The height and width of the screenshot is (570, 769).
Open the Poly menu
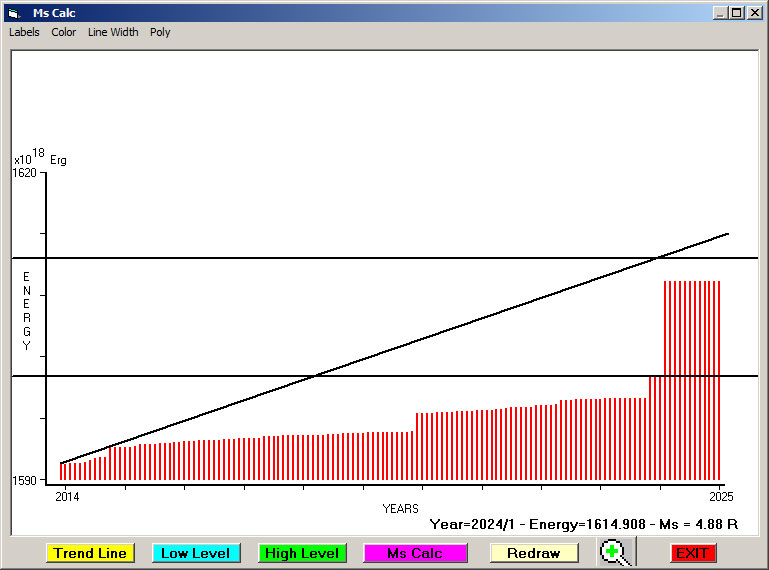click(160, 32)
